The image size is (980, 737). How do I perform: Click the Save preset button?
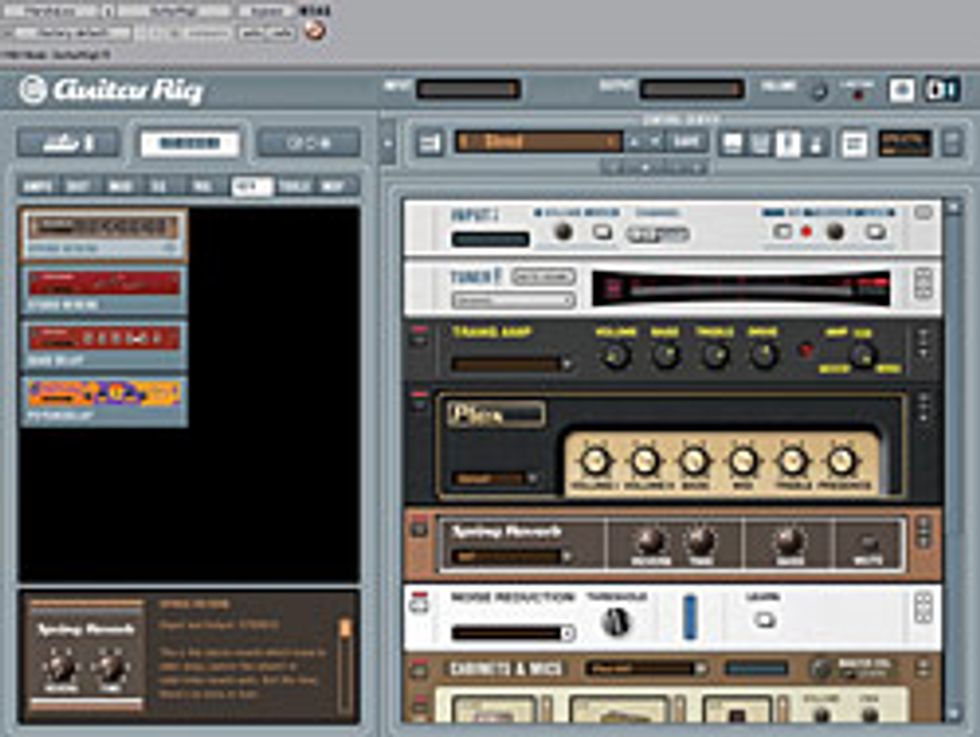686,142
